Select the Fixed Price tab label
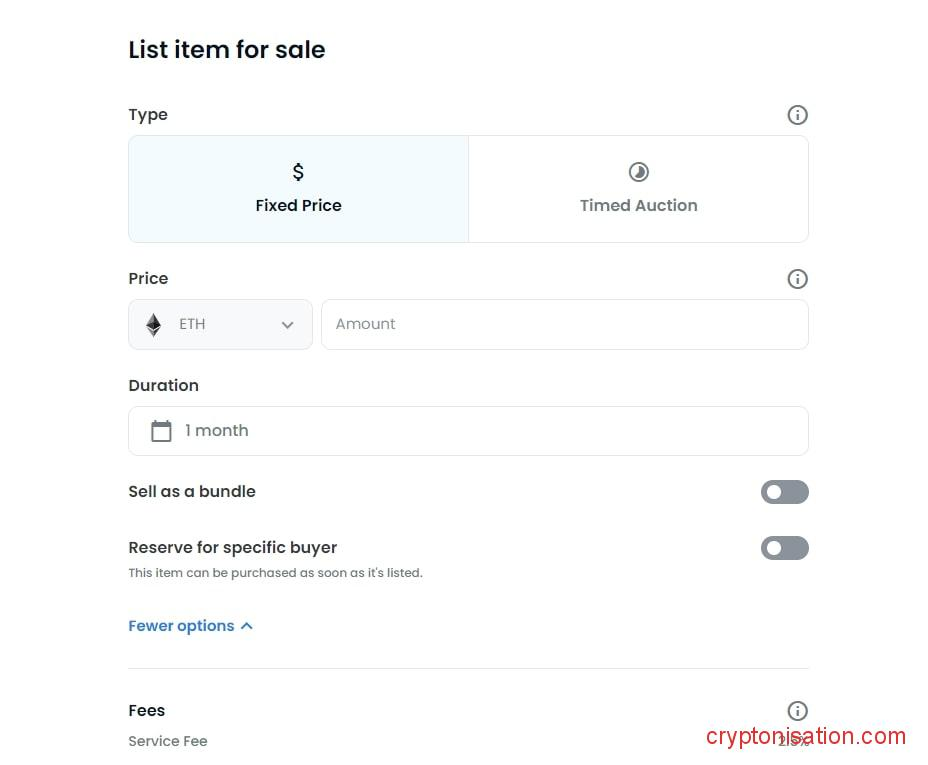The height and width of the screenshot is (765, 928). (298, 205)
